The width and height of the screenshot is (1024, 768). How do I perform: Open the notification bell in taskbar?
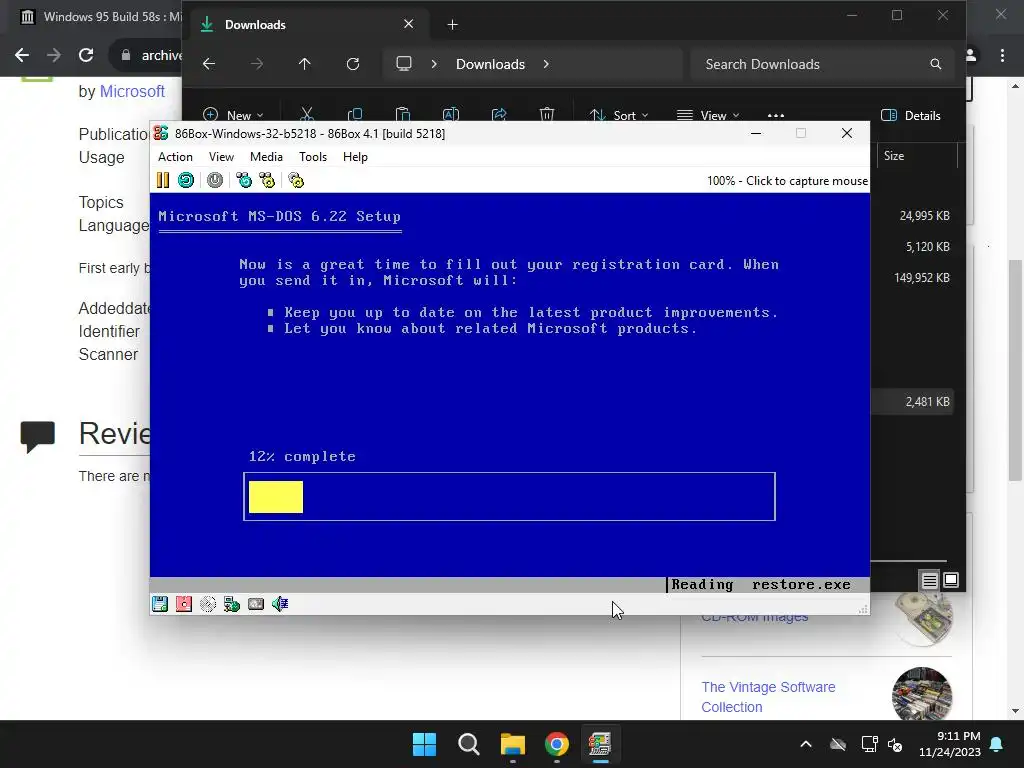[x=997, y=744]
